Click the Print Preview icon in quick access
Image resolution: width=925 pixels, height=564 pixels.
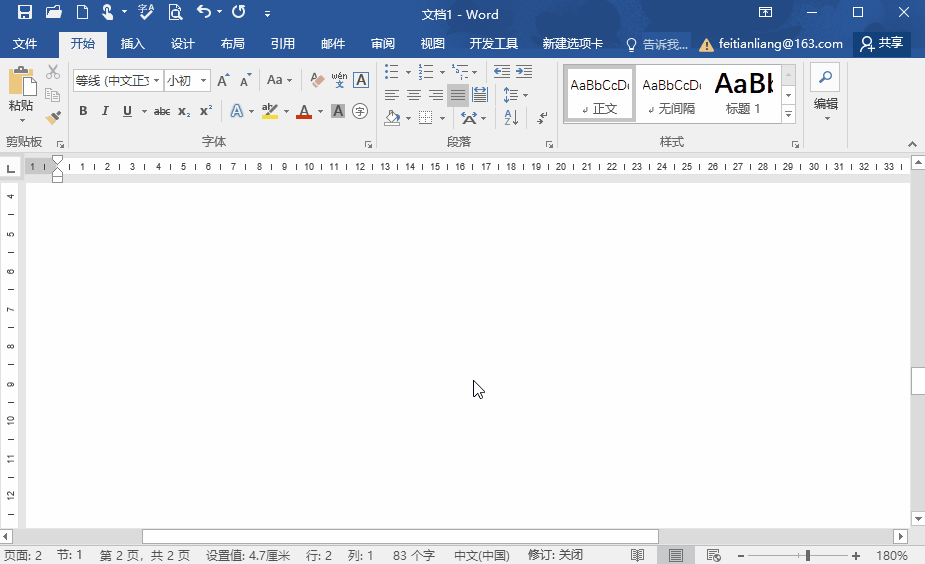[175, 12]
